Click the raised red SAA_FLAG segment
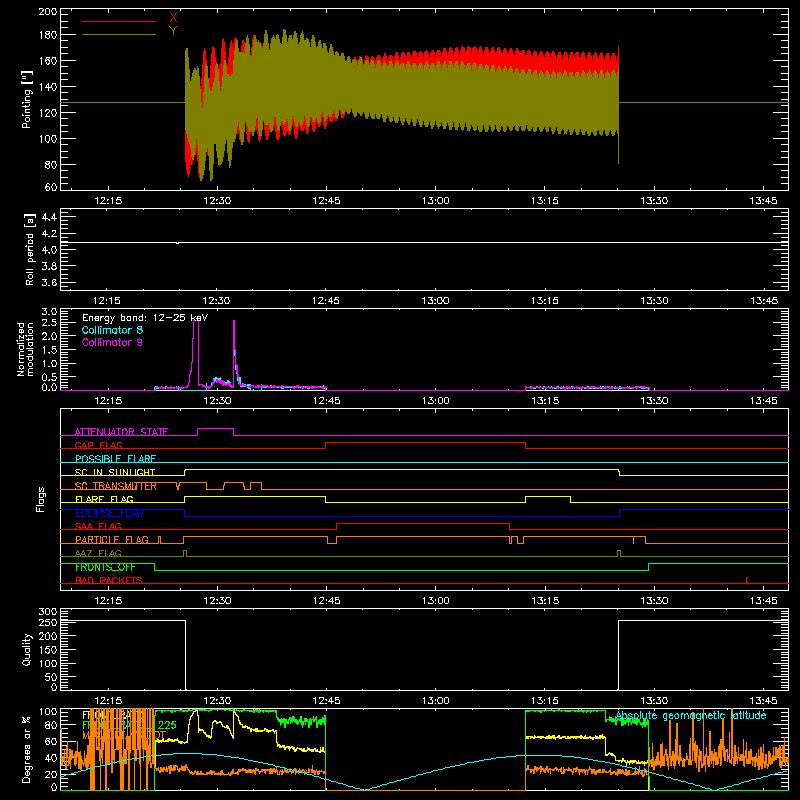The image size is (800, 800). [423, 523]
